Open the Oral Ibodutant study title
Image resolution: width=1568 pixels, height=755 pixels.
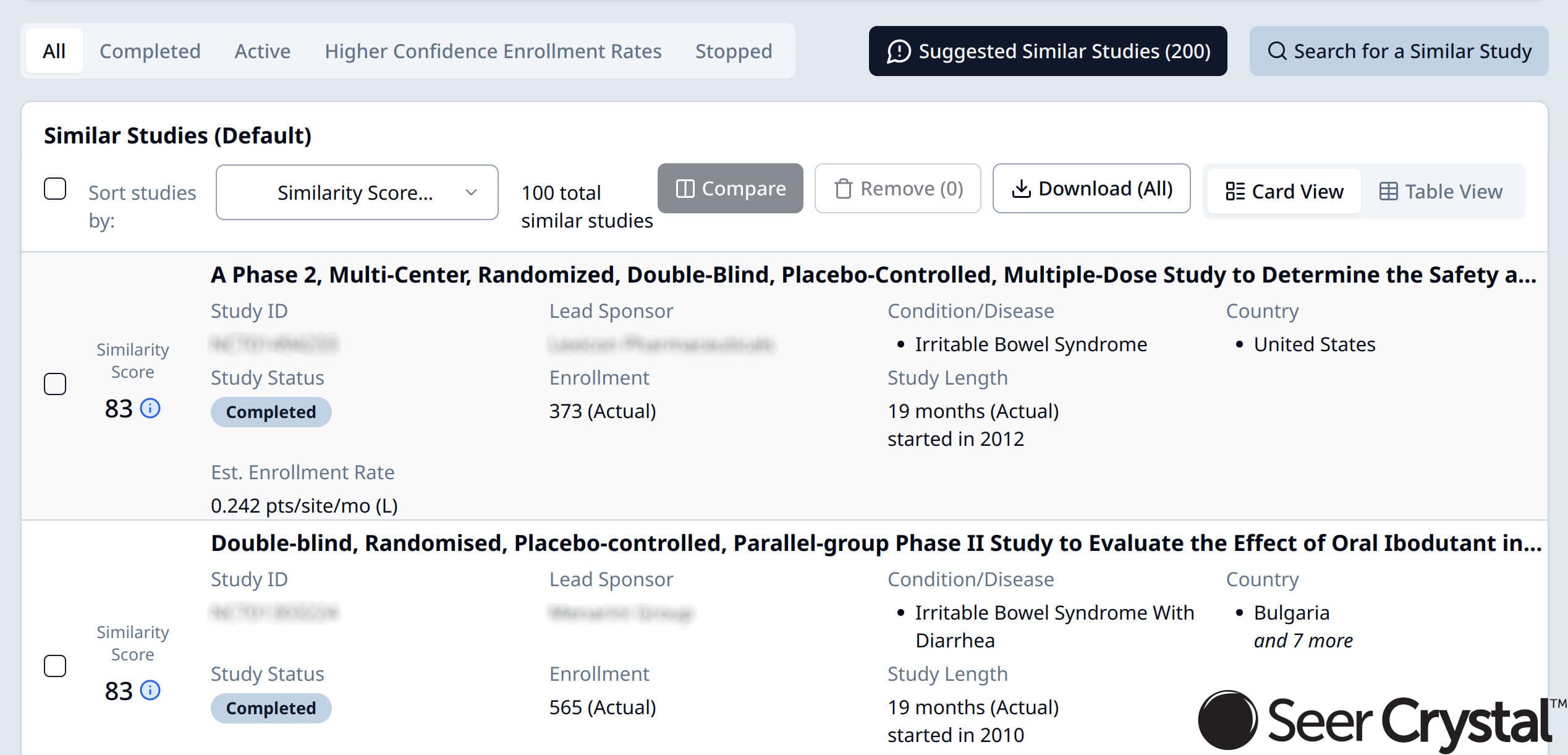click(x=875, y=543)
